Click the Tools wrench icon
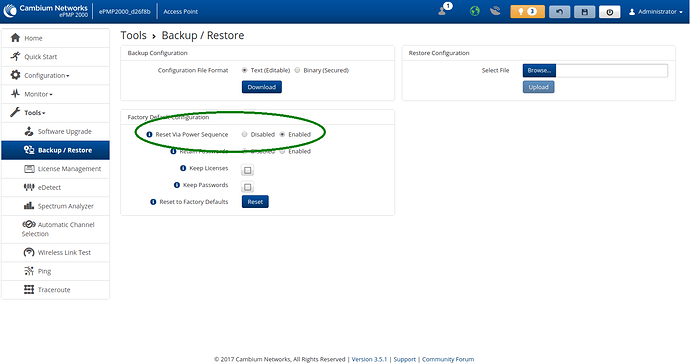This screenshot has width=690, height=364. tap(15, 112)
